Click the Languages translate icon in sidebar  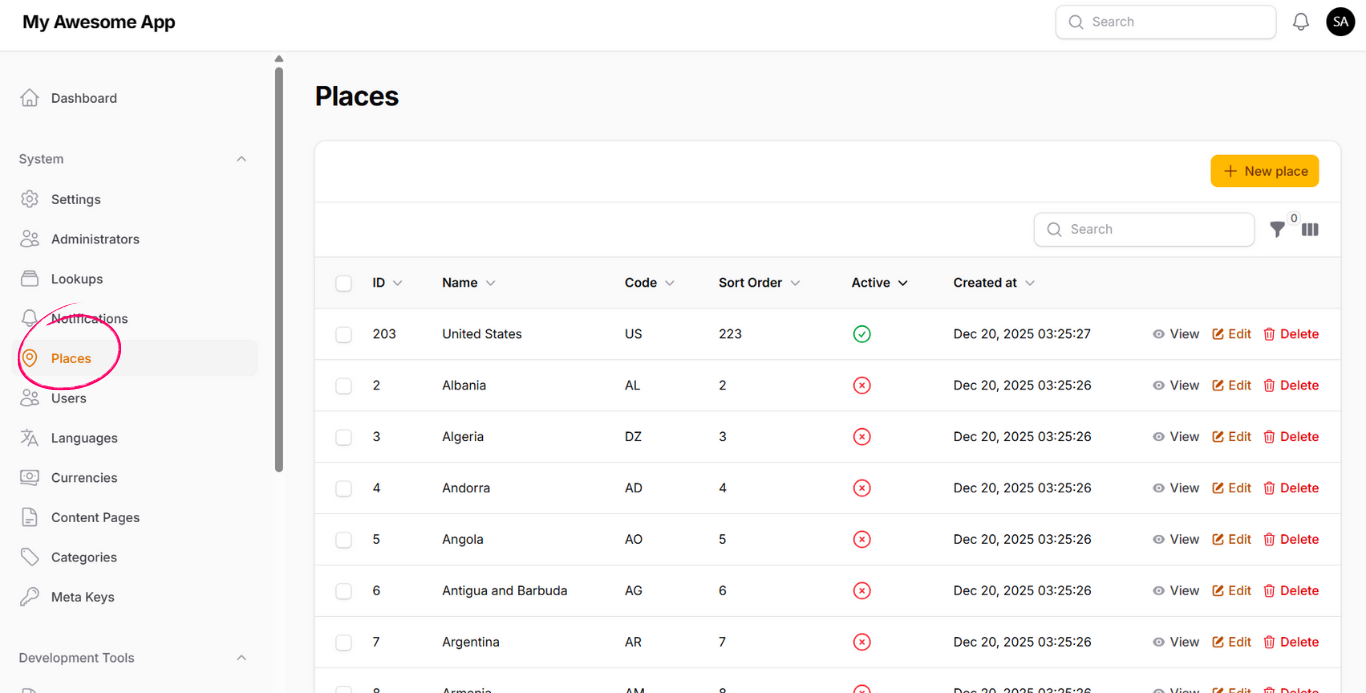(x=30, y=438)
